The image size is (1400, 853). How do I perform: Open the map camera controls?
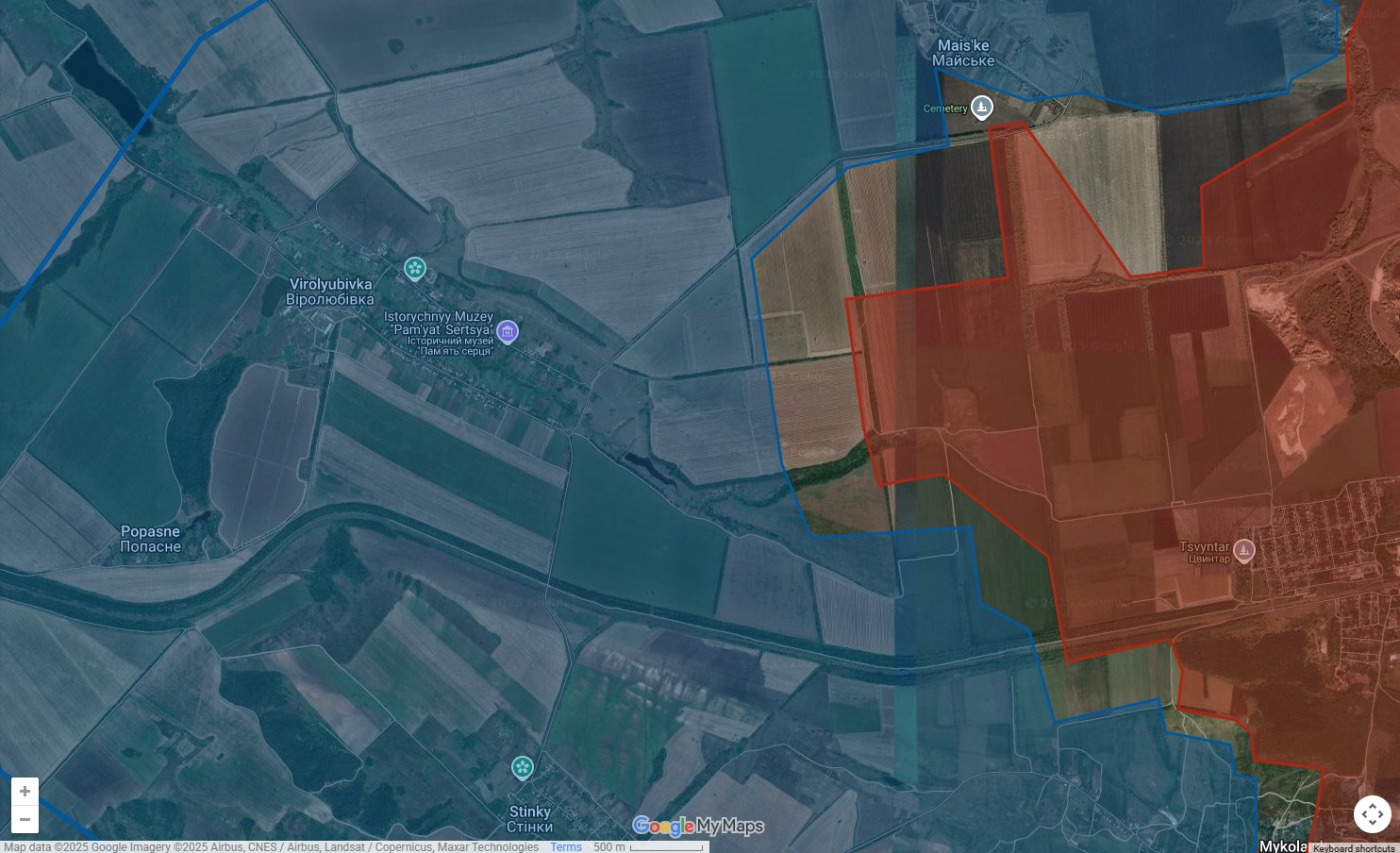point(1372,813)
